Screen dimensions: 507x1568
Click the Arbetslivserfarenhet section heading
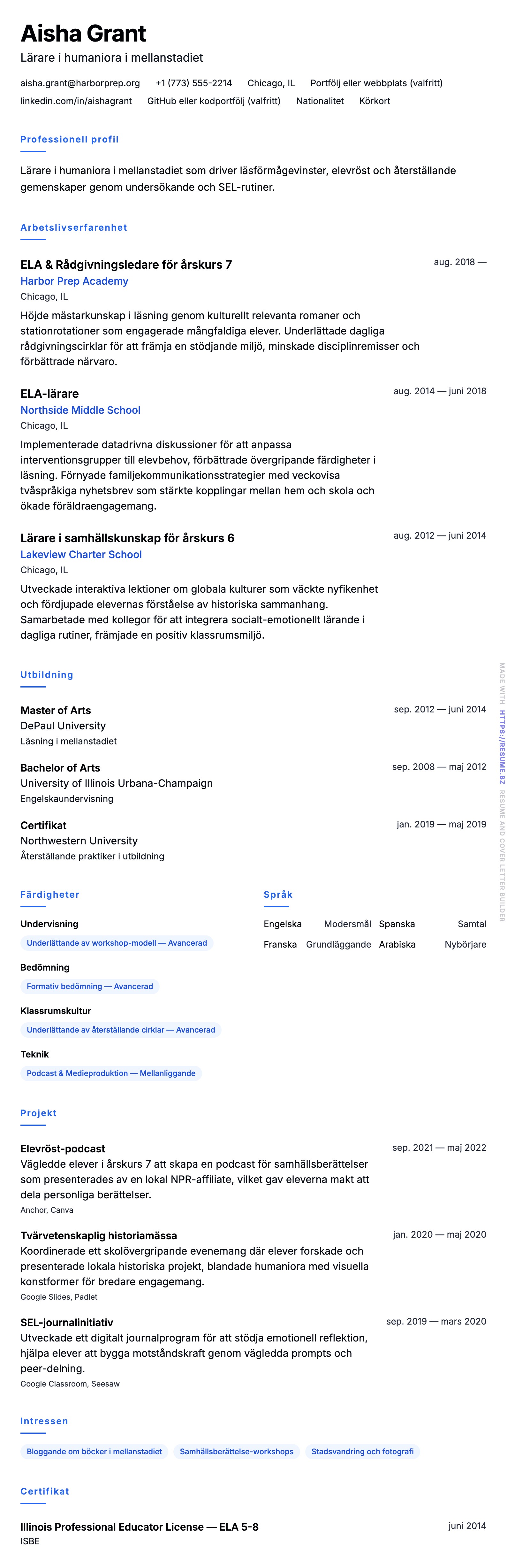pyautogui.click(x=74, y=228)
